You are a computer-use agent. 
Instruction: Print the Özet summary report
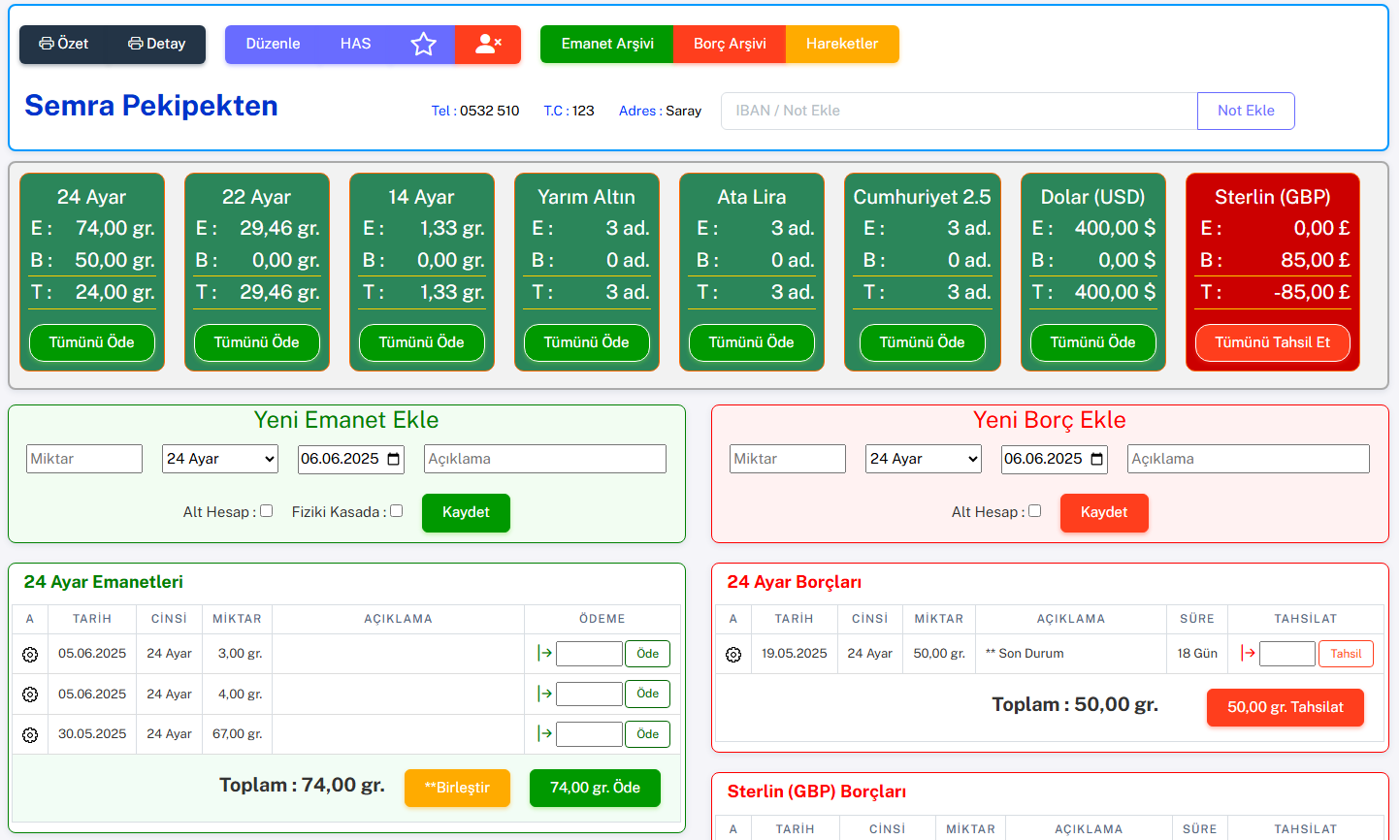click(64, 44)
